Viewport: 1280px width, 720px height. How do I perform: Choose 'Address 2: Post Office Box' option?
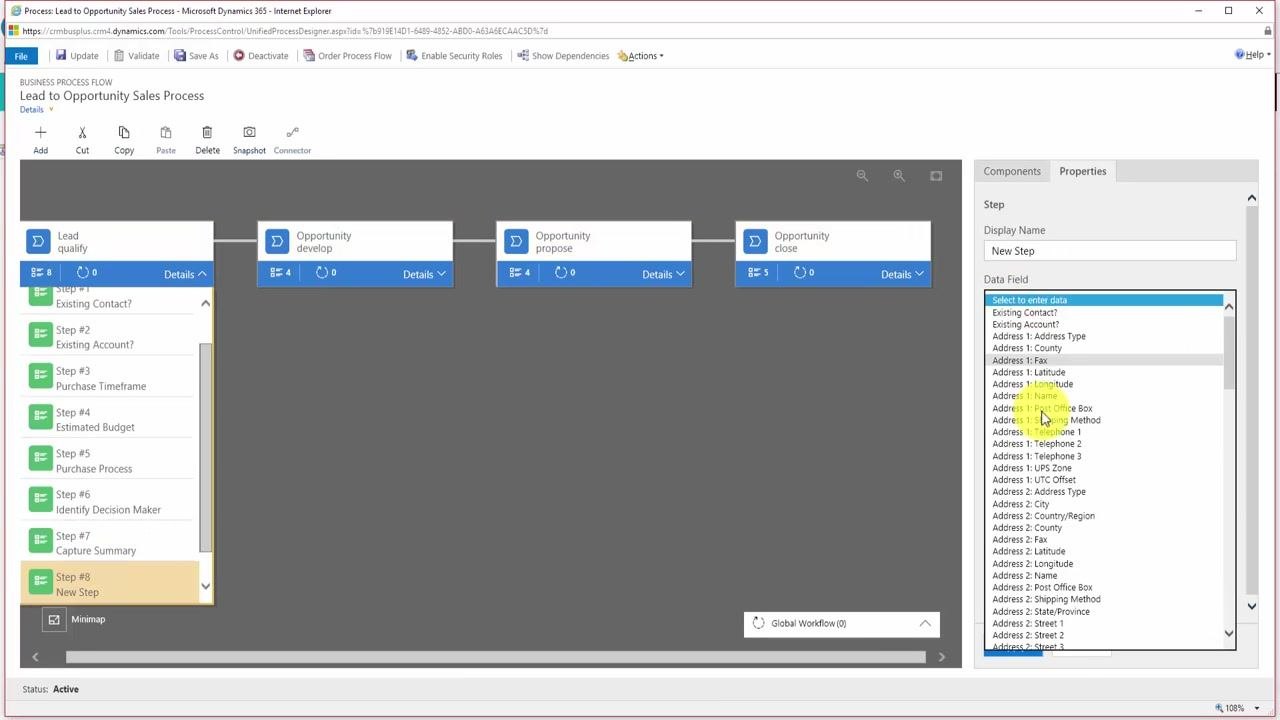(x=1103, y=587)
